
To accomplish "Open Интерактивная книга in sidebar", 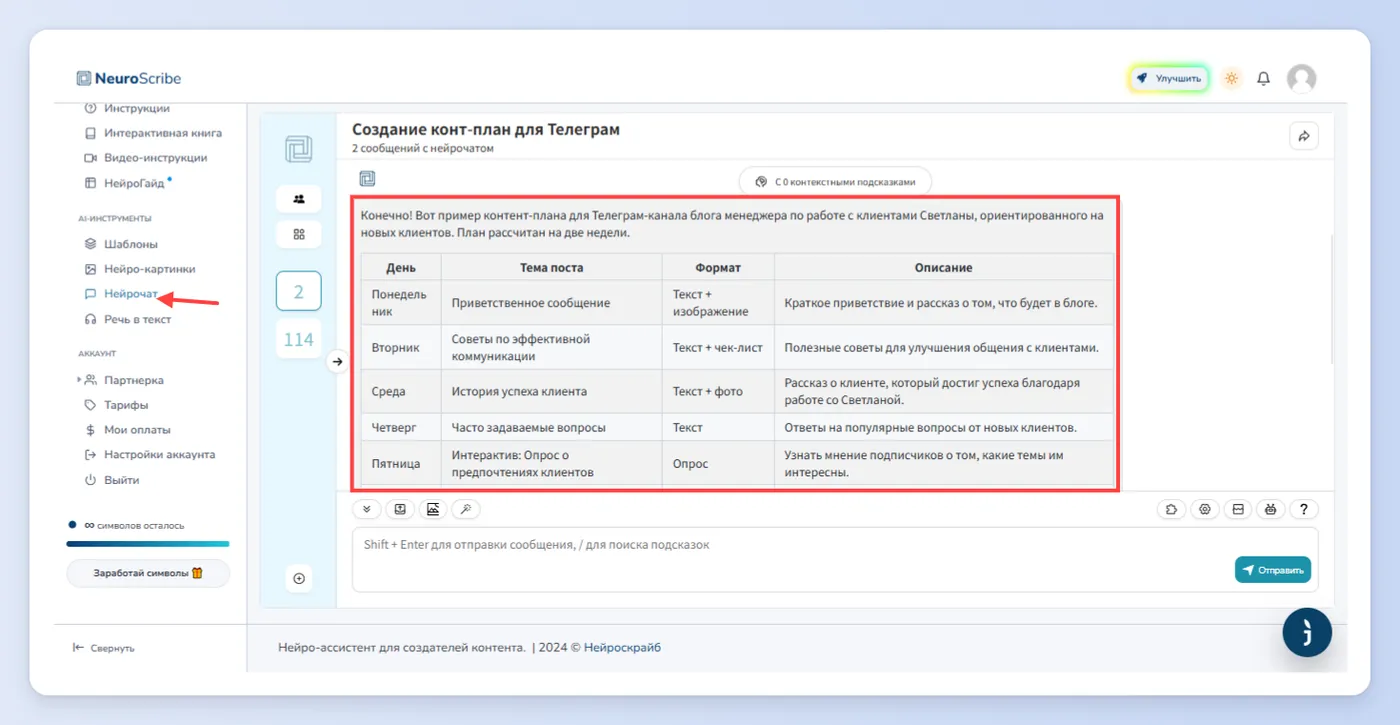I will point(153,133).
